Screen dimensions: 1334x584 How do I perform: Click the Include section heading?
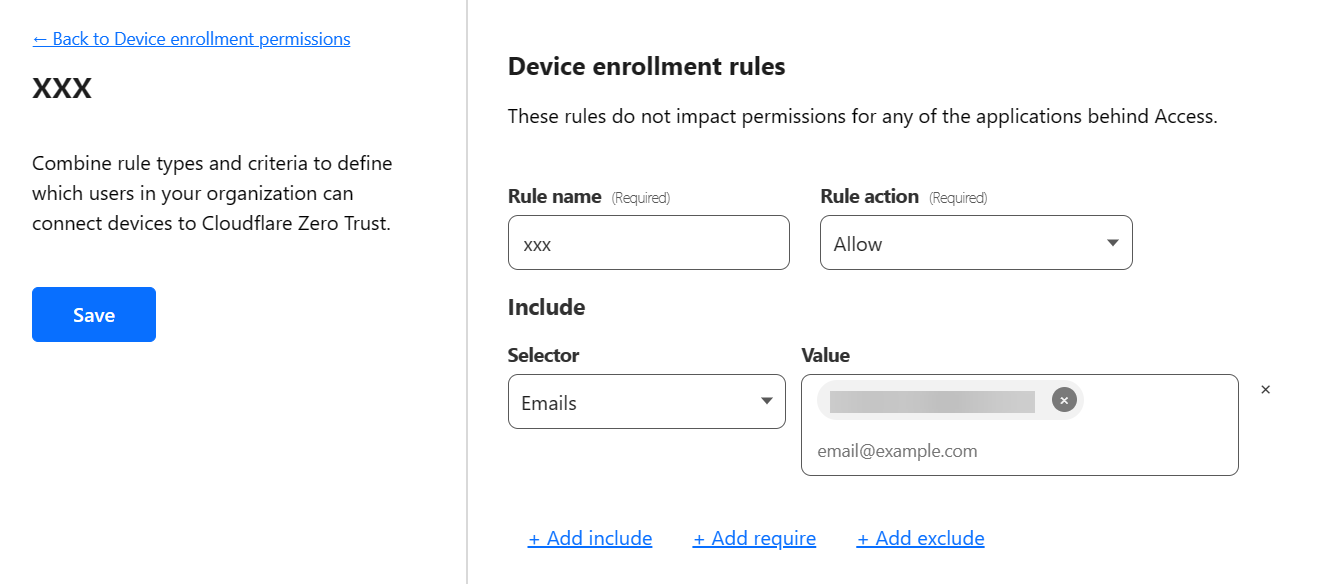546,307
